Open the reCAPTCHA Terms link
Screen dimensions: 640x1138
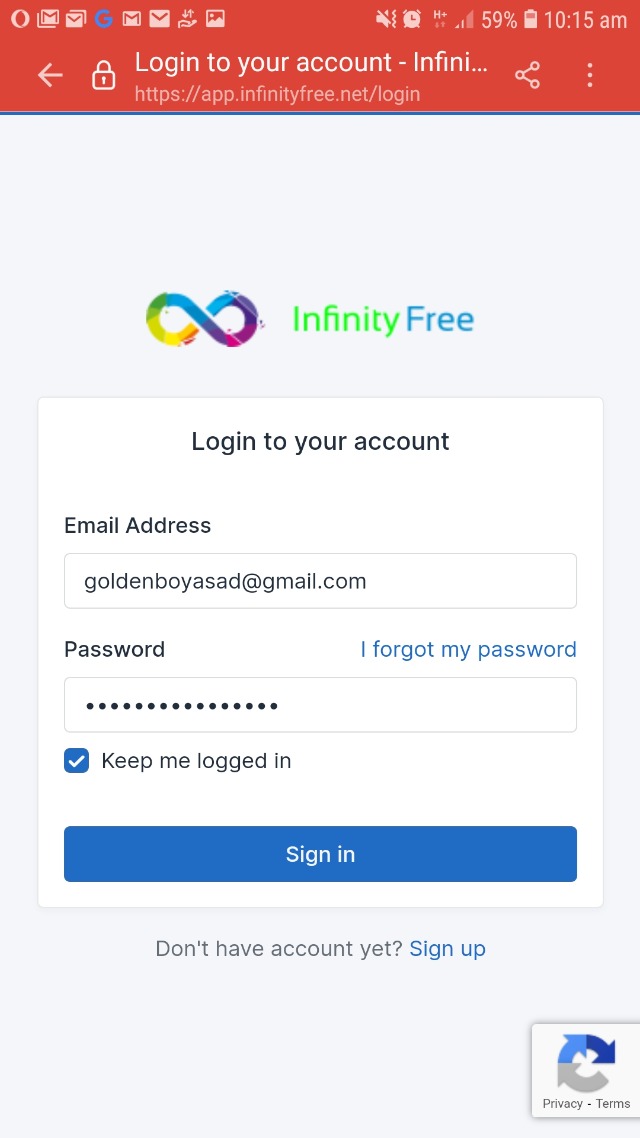(613, 1104)
